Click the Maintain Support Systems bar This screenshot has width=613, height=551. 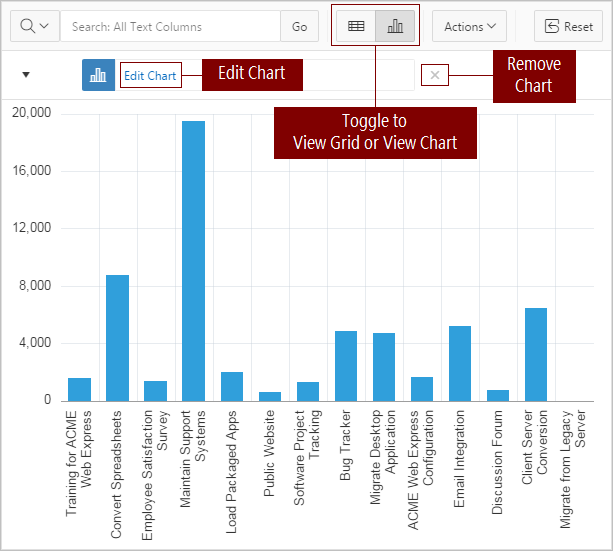click(x=193, y=261)
